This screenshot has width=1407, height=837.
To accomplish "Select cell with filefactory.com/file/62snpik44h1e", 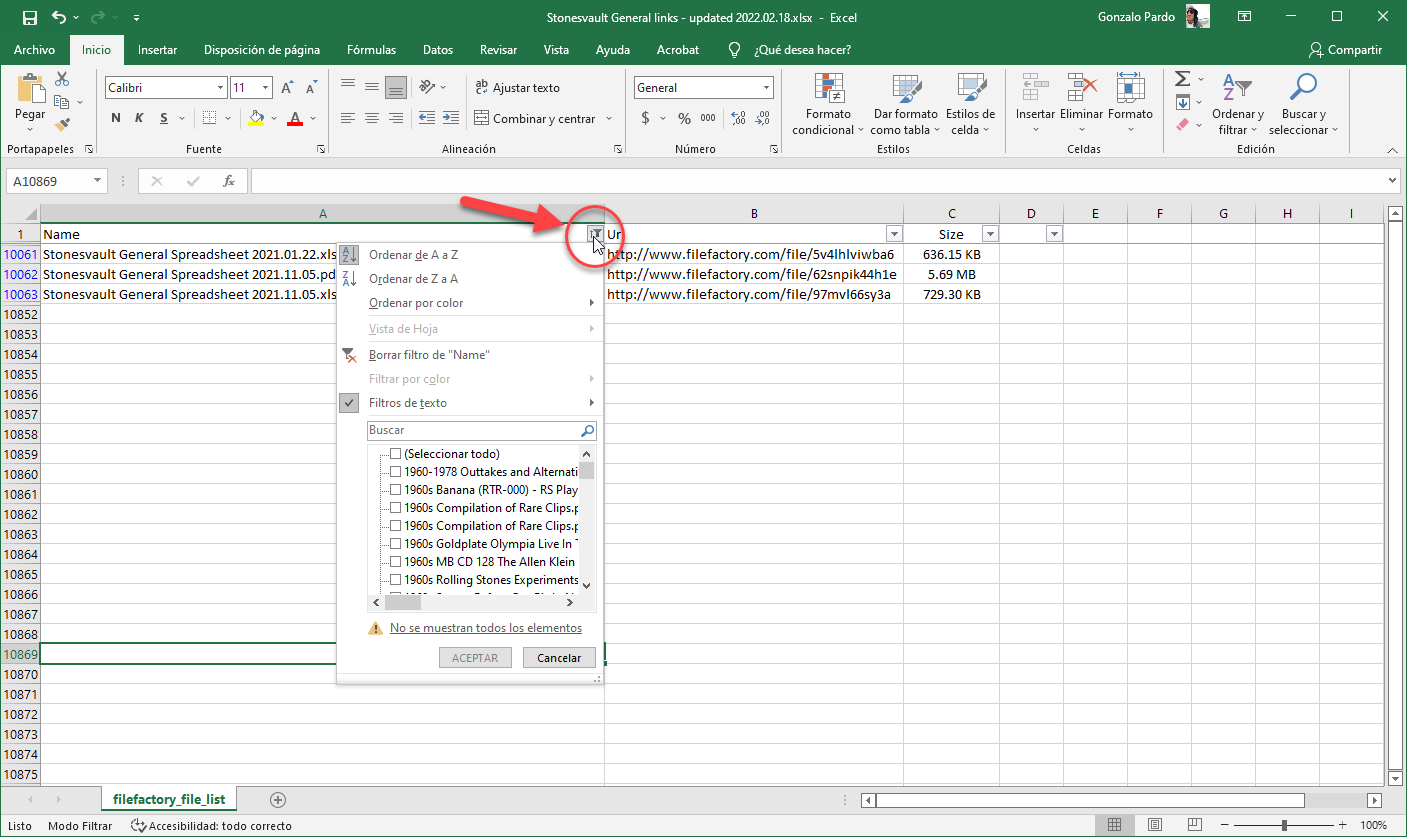I will pyautogui.click(x=754, y=274).
